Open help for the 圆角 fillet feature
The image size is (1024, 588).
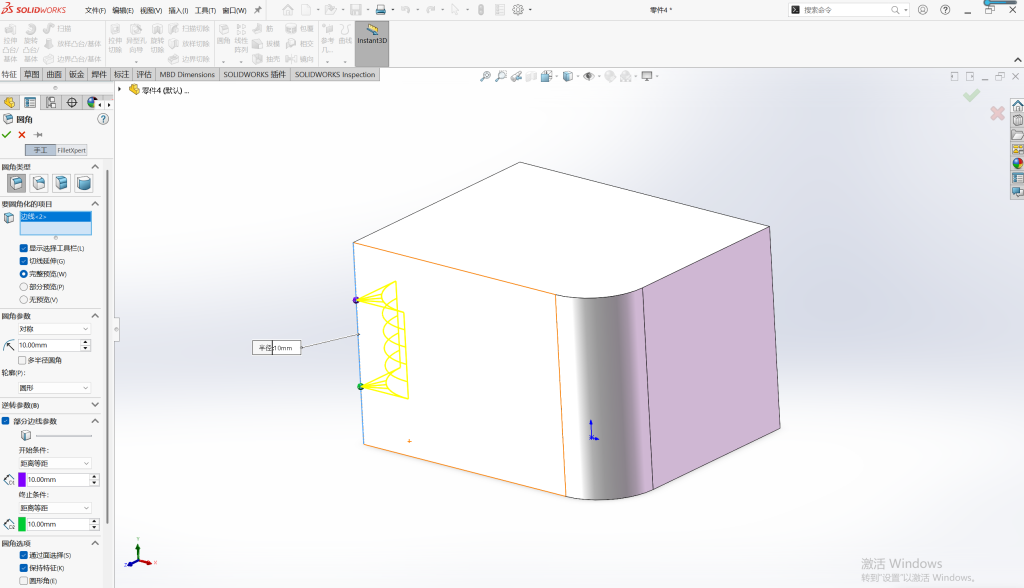[103, 119]
